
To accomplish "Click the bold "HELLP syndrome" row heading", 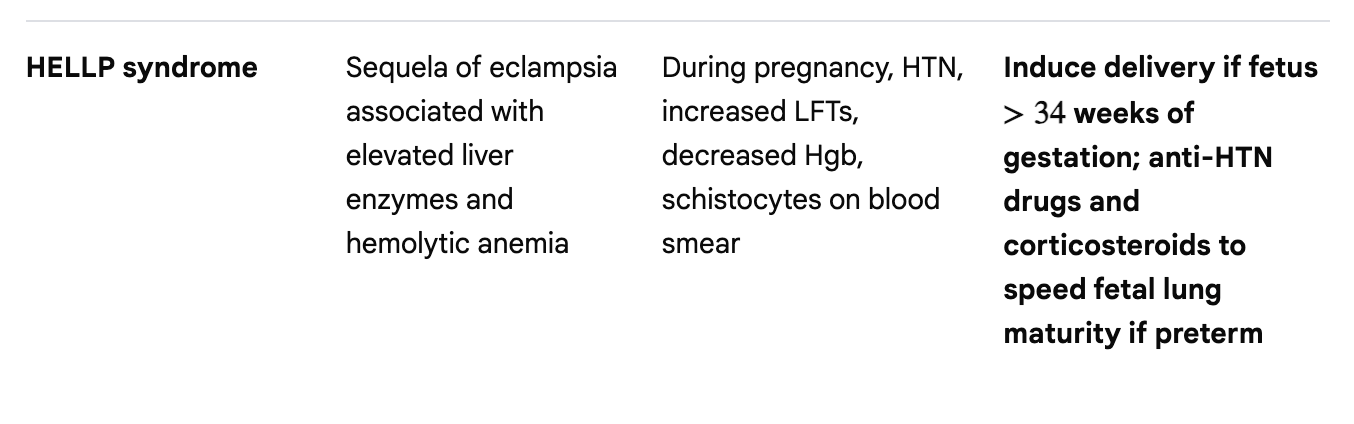I will [x=141, y=68].
